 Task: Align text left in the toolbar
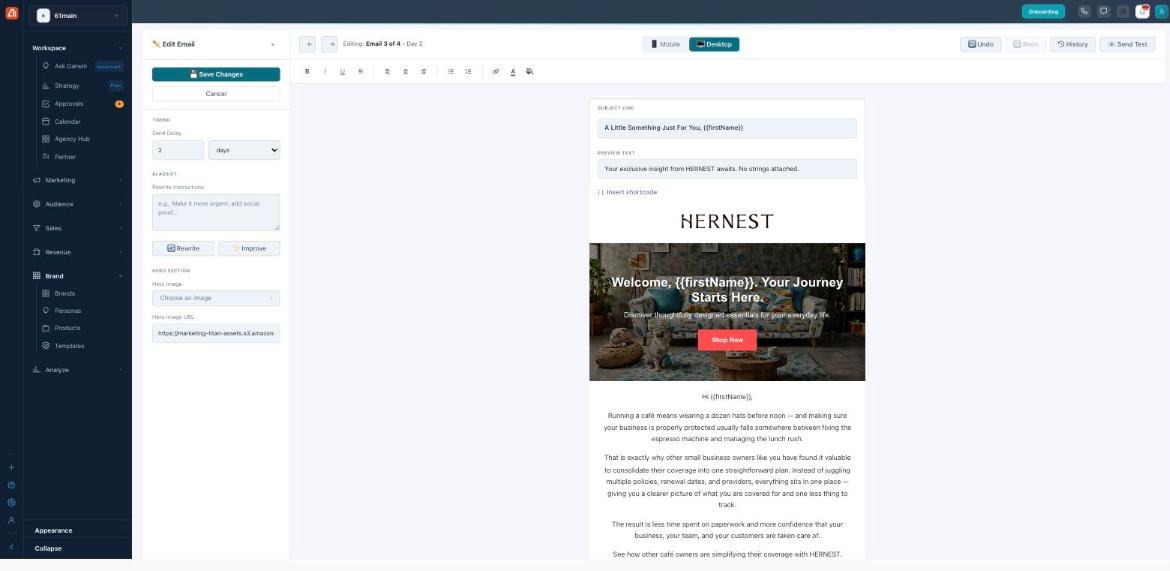point(387,72)
